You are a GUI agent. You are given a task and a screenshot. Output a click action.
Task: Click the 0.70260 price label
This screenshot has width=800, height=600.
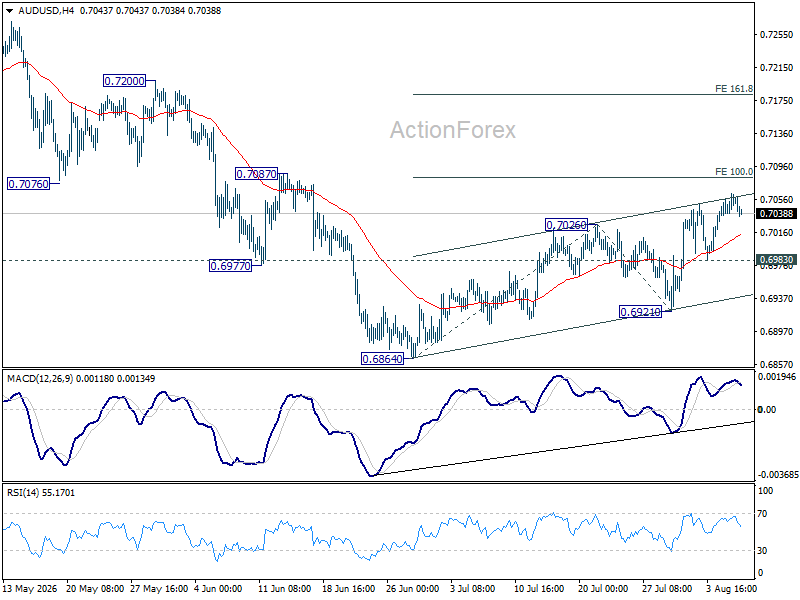(566, 224)
